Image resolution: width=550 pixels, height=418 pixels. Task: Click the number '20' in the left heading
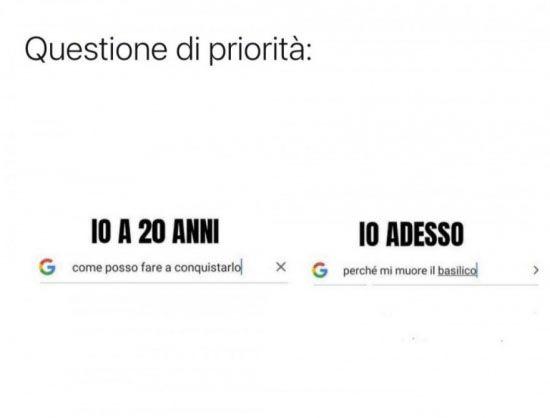152,231
